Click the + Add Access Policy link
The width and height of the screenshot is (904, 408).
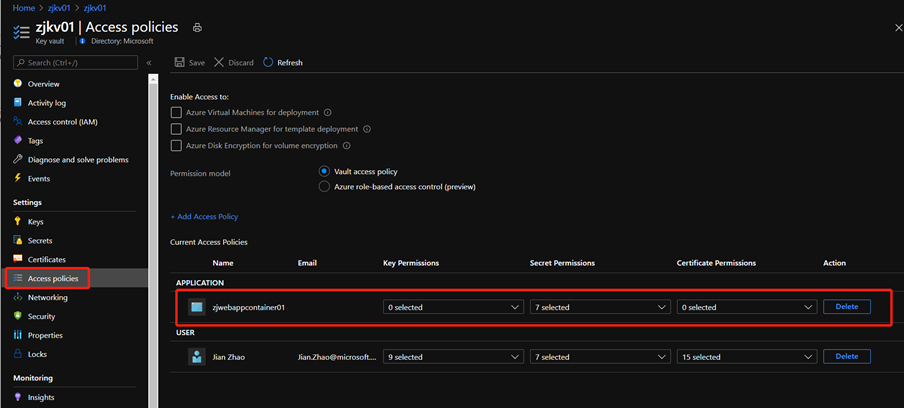coord(204,217)
